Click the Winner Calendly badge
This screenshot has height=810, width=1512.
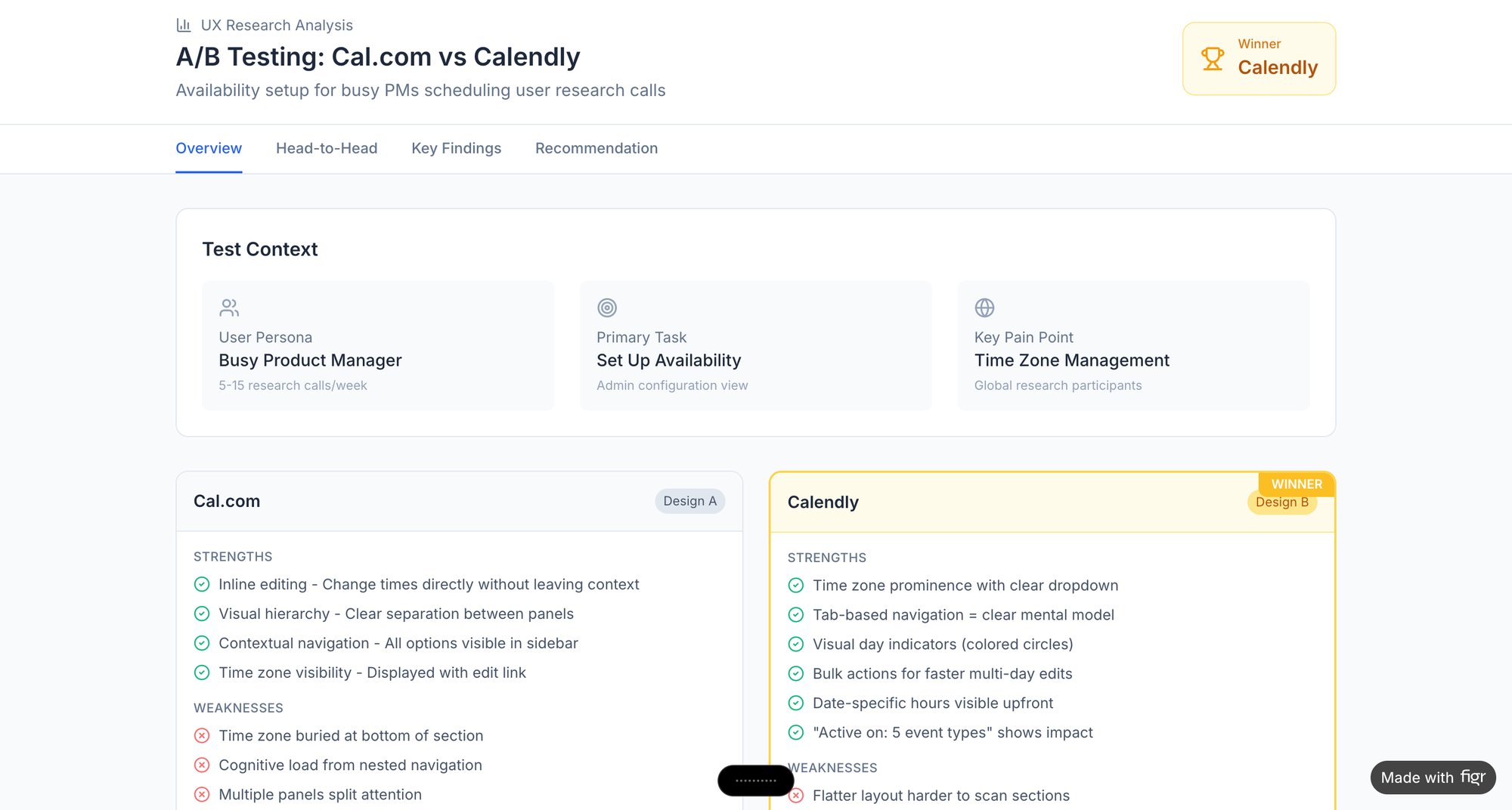click(1259, 58)
